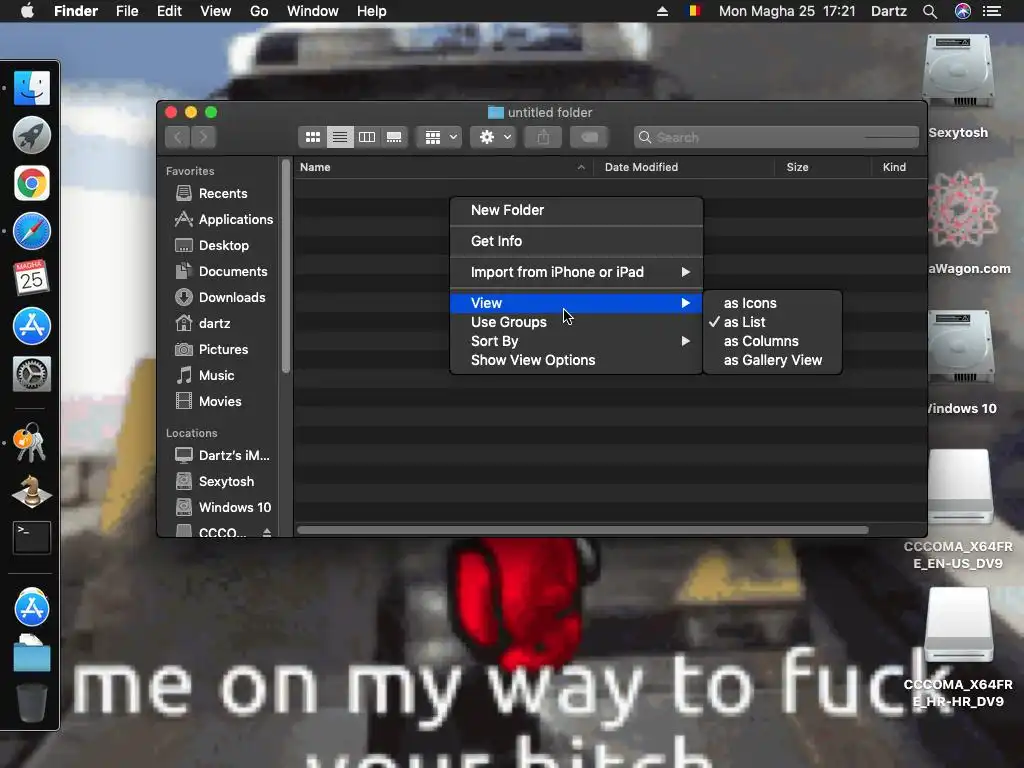Open Notification Center list icon
The image size is (1024, 768).
(992, 11)
